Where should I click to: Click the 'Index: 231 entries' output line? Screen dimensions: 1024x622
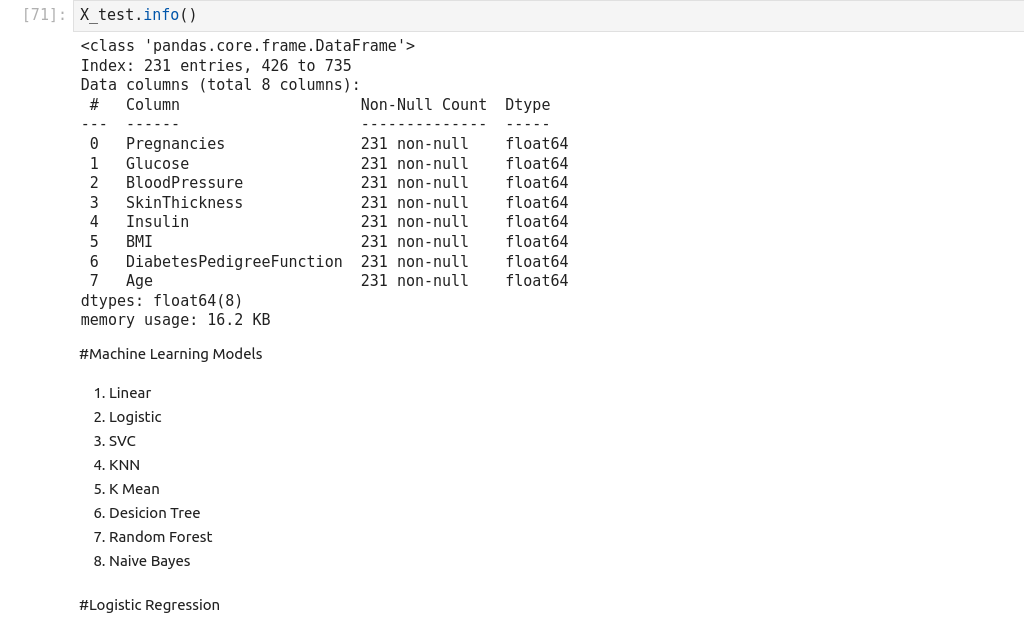216,66
